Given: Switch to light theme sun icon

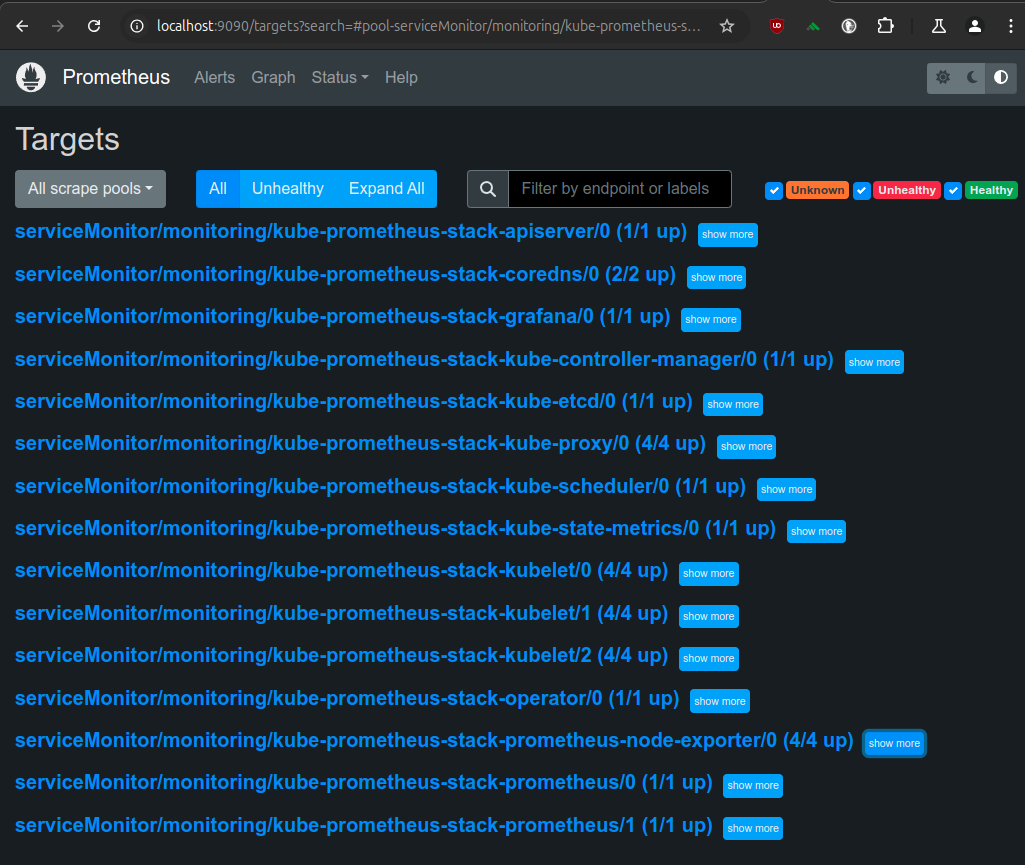Looking at the screenshot, I should click(x=943, y=78).
